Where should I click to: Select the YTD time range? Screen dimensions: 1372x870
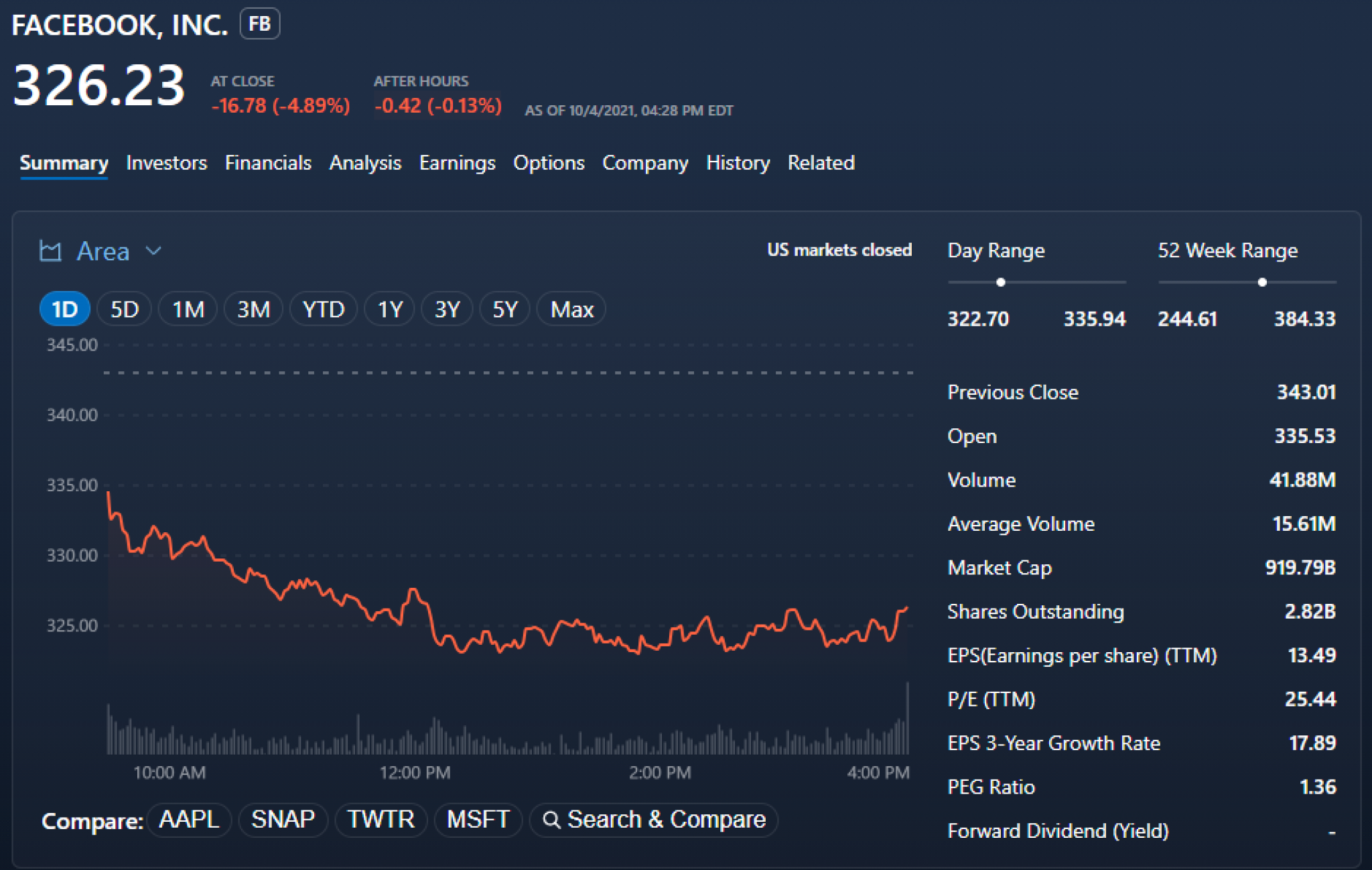click(323, 310)
